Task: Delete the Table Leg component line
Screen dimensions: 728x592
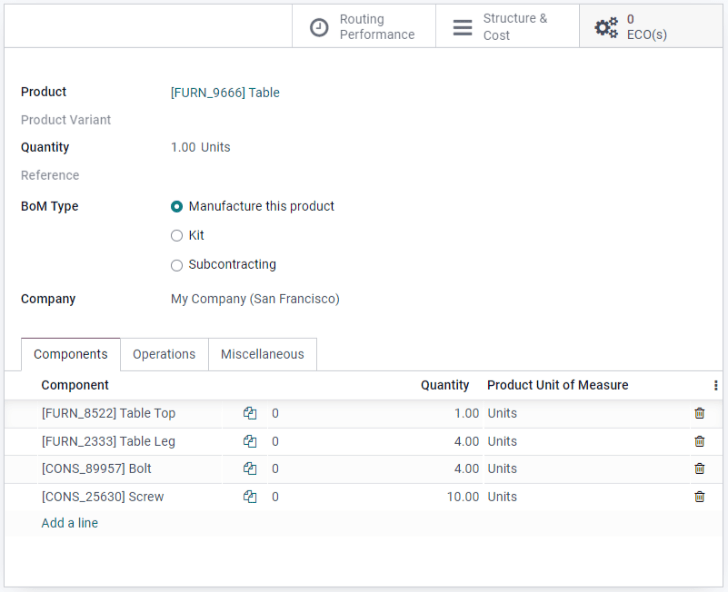Action: click(699, 441)
